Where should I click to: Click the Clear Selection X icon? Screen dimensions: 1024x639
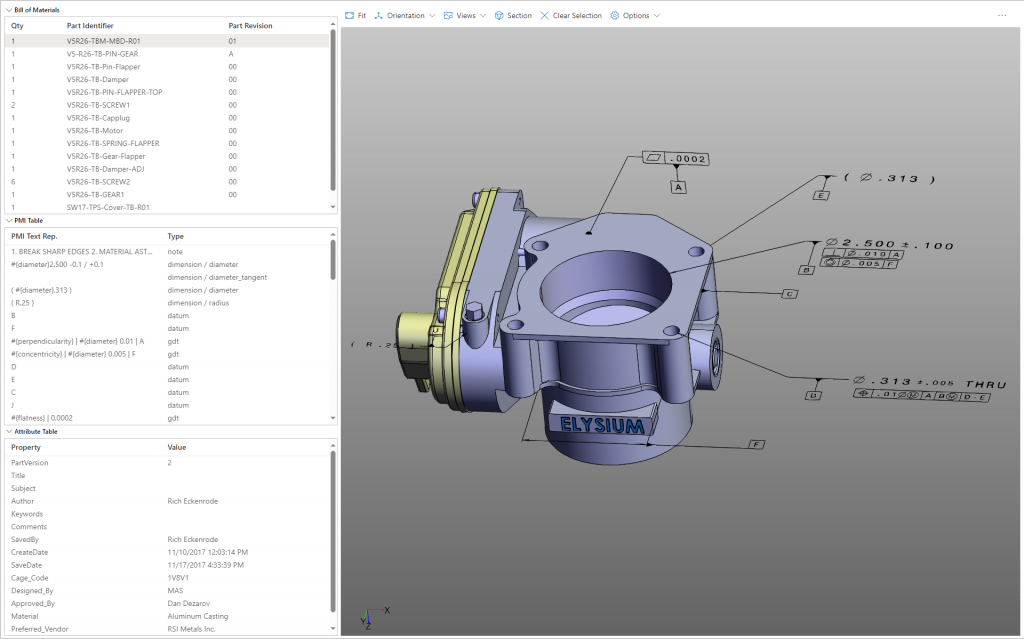[x=544, y=16]
